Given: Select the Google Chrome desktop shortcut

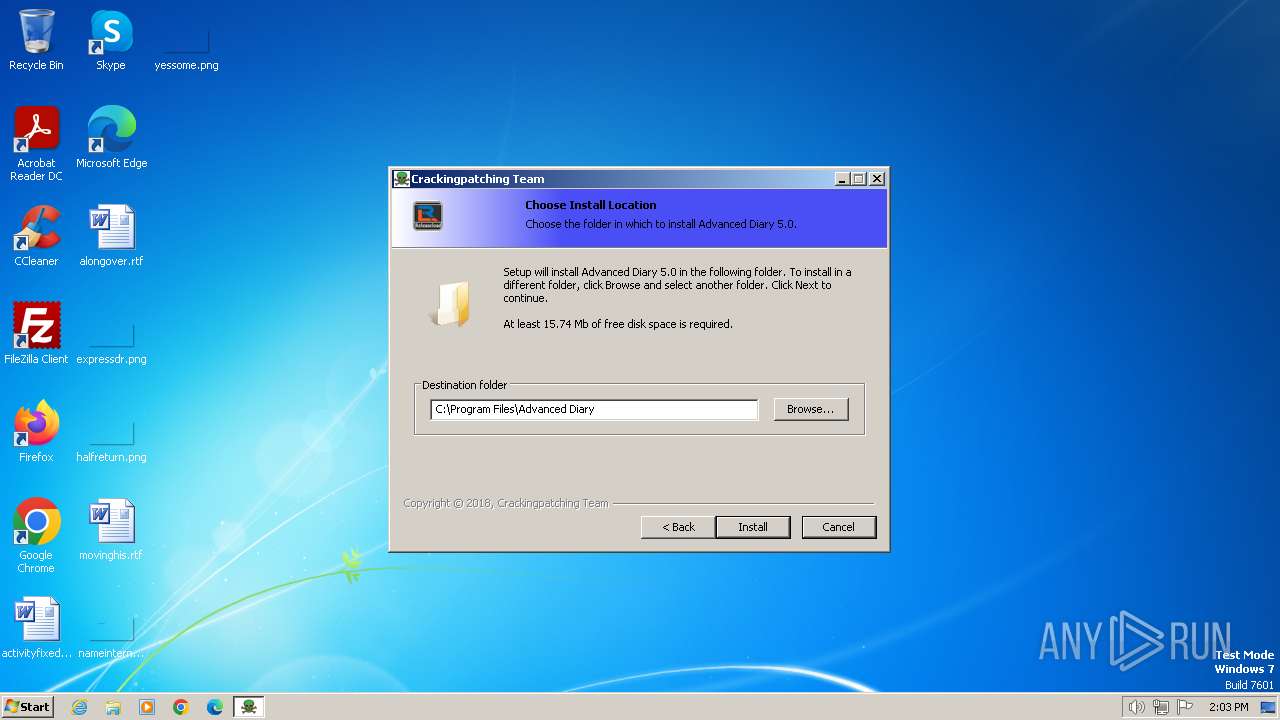Looking at the screenshot, I should coord(36,536).
